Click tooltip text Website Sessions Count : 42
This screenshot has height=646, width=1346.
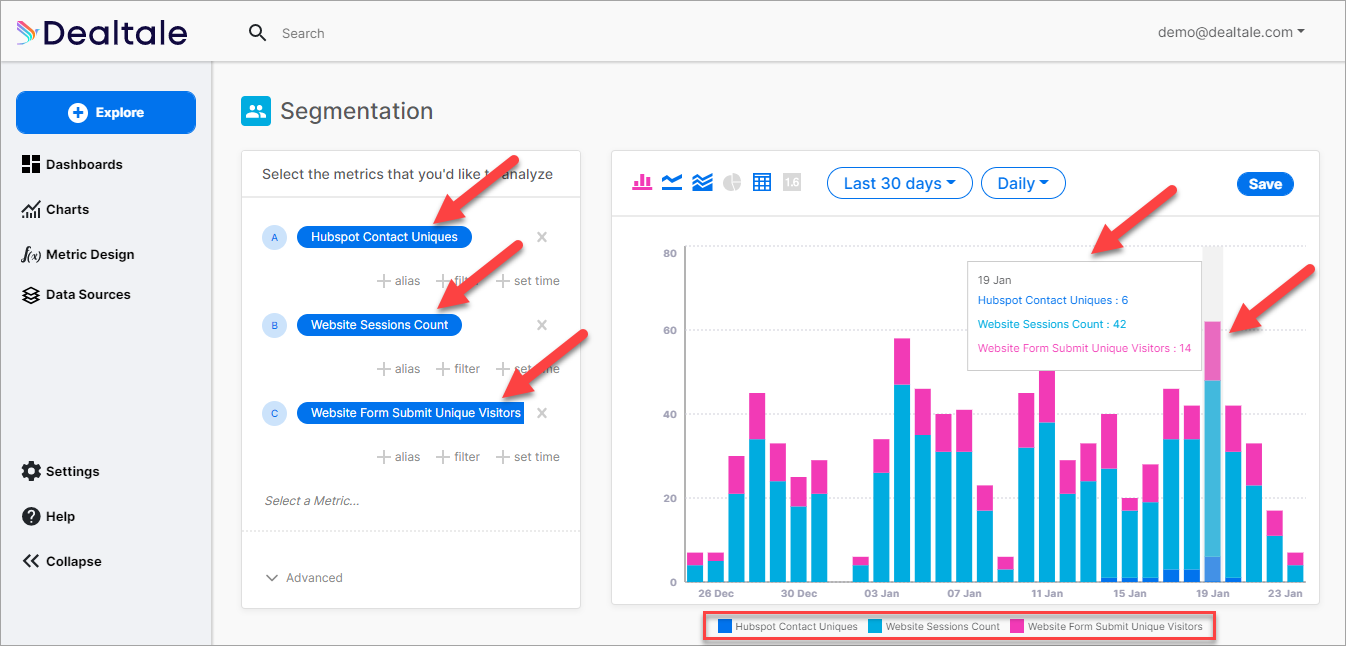tap(1052, 324)
